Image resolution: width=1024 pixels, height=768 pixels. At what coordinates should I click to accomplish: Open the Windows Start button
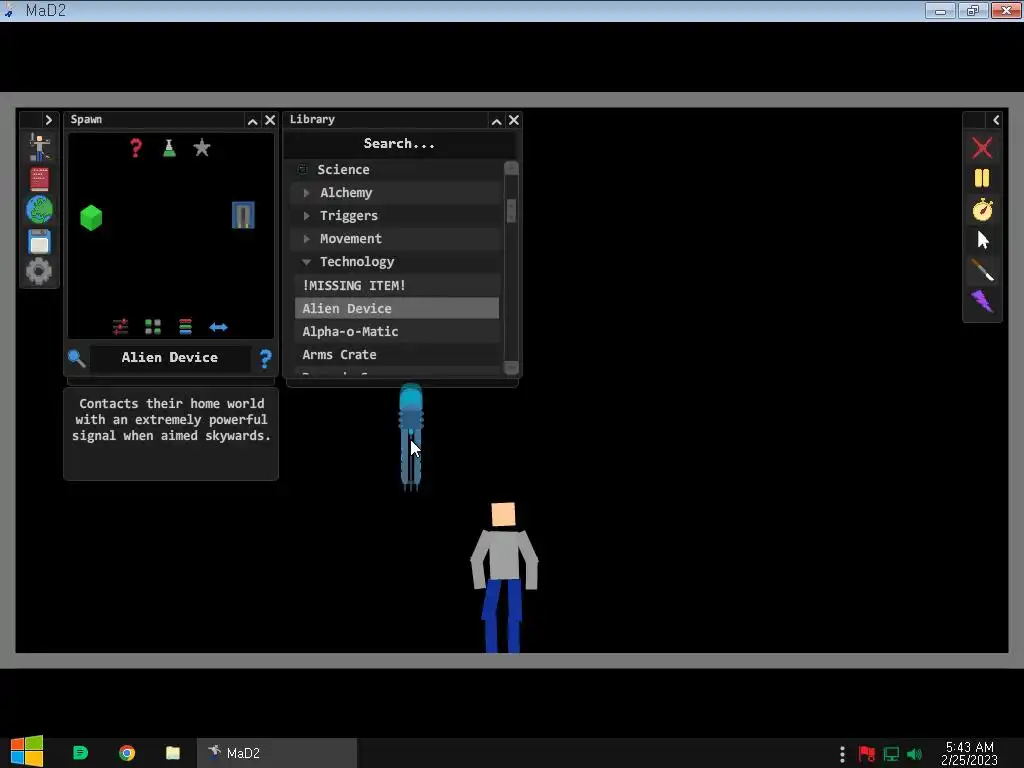[x=27, y=752]
